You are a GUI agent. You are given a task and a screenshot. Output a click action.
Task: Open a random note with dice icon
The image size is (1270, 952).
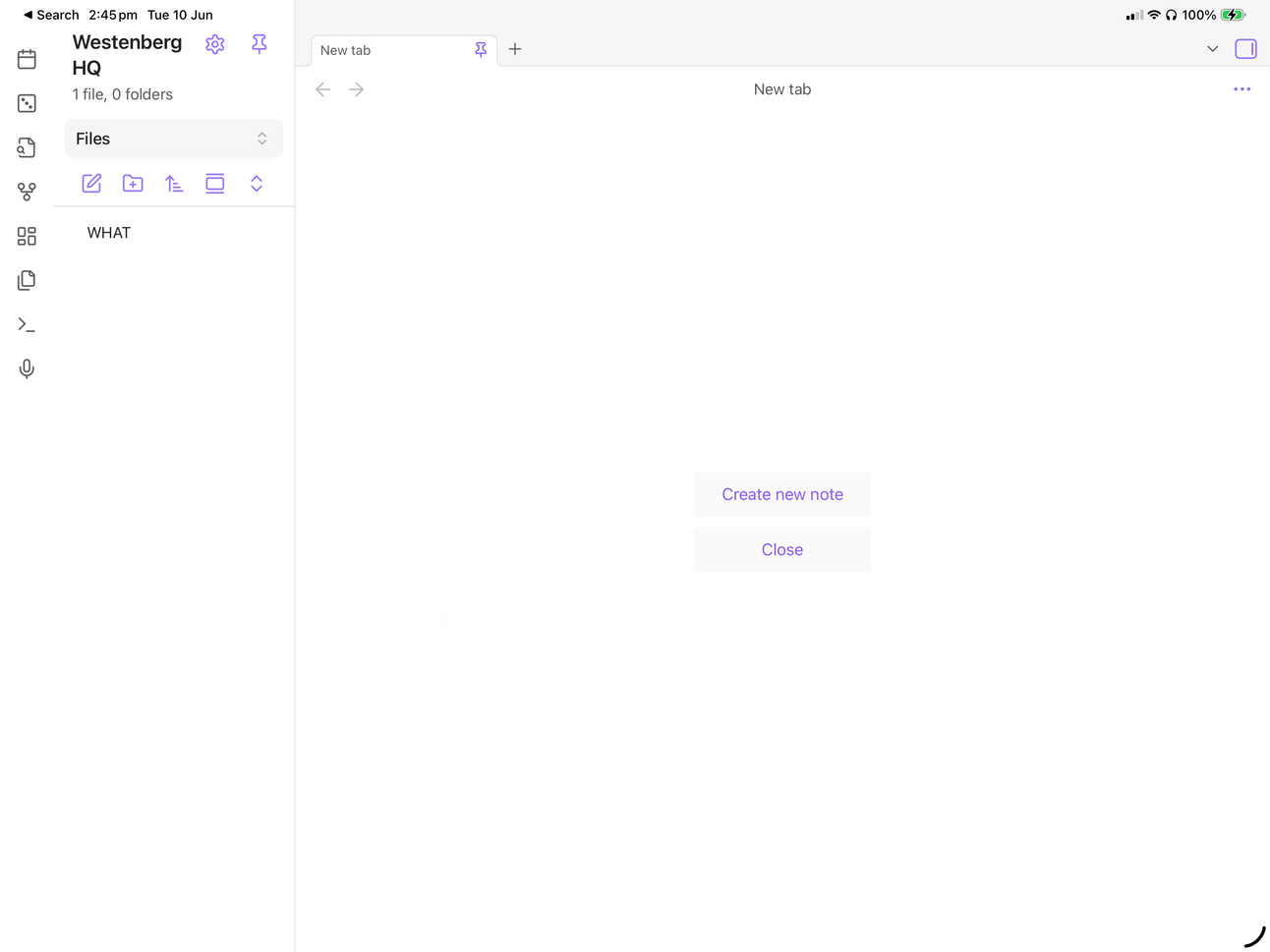pyautogui.click(x=27, y=103)
